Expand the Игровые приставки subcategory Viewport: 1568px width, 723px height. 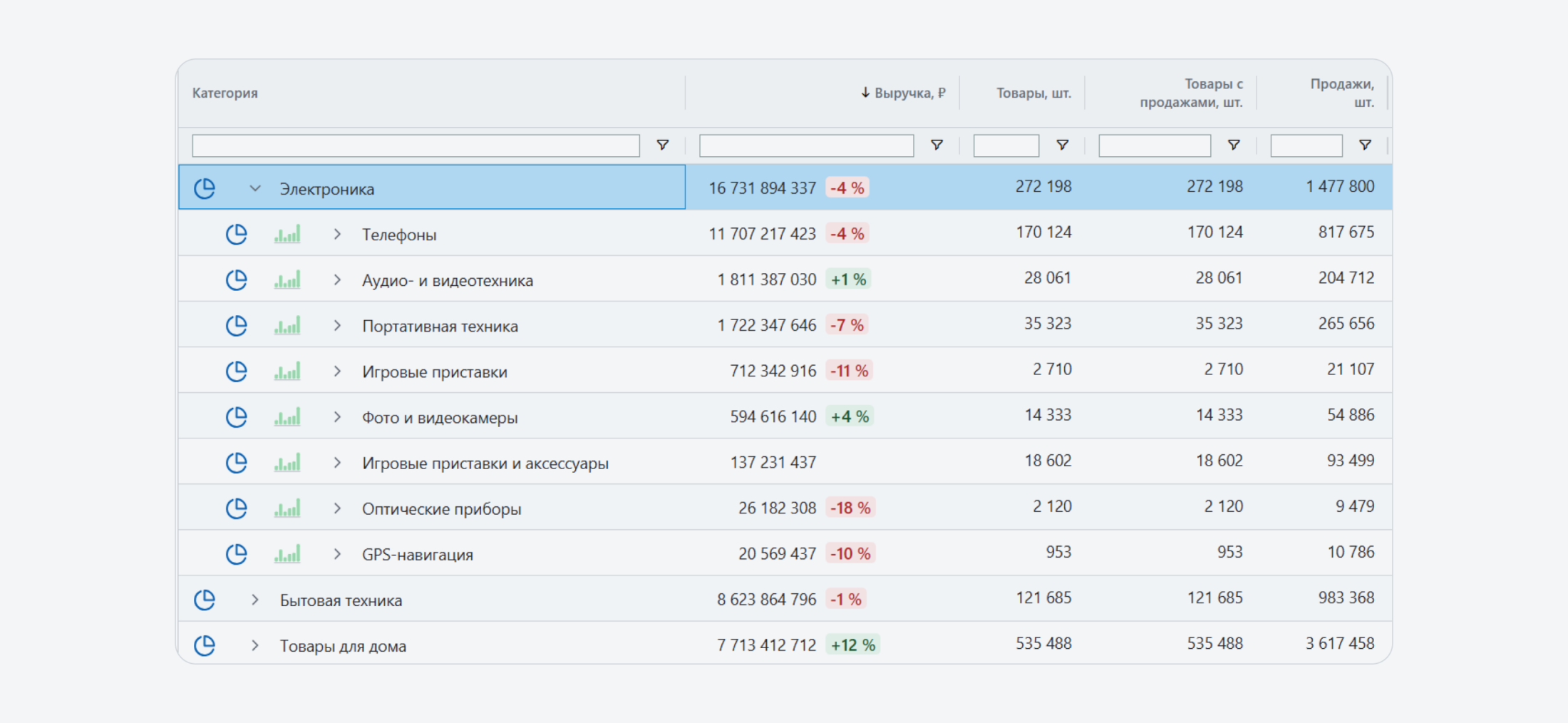coord(337,371)
